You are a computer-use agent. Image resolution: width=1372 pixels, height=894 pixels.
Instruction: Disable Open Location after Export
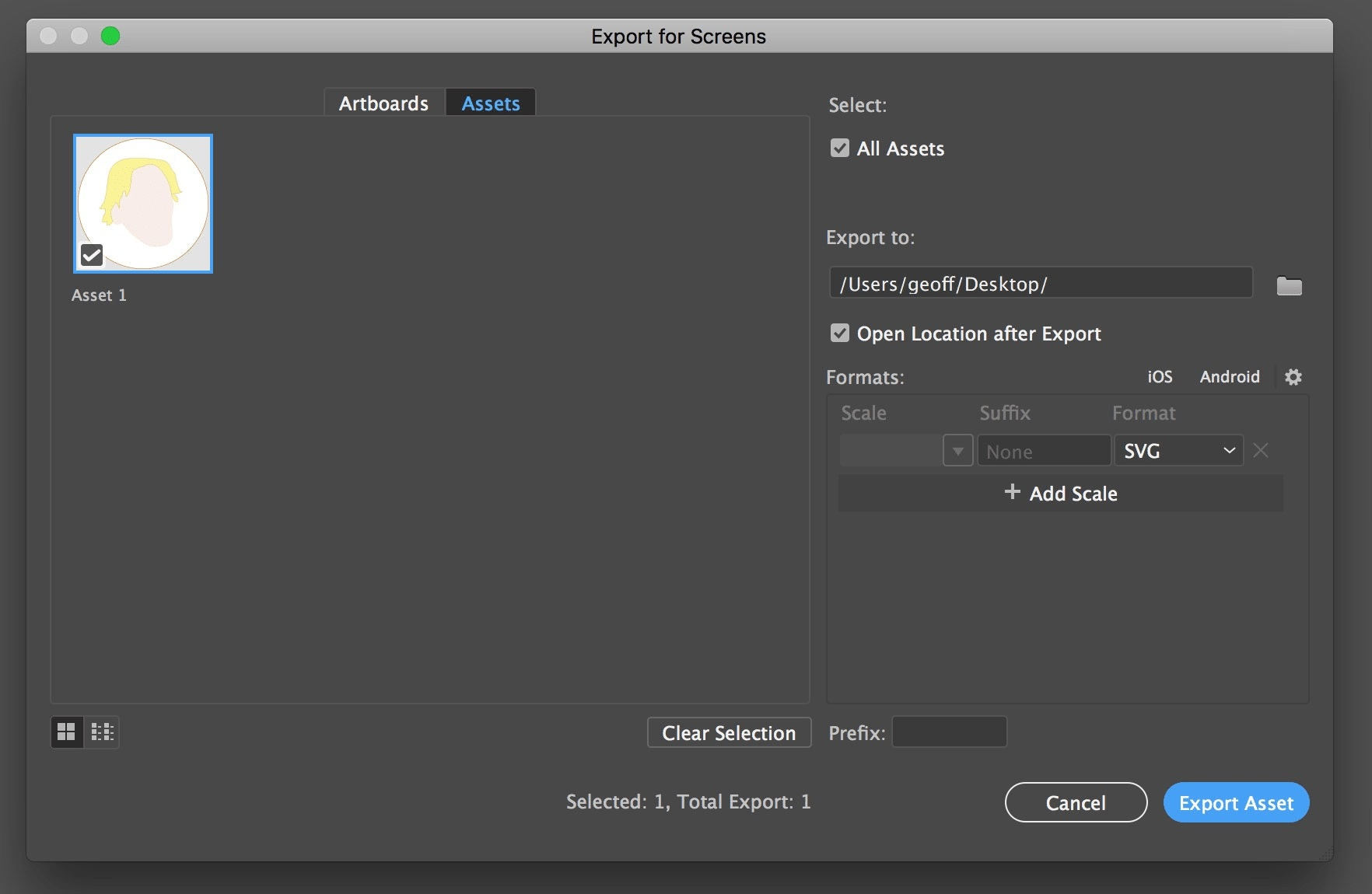click(x=838, y=334)
